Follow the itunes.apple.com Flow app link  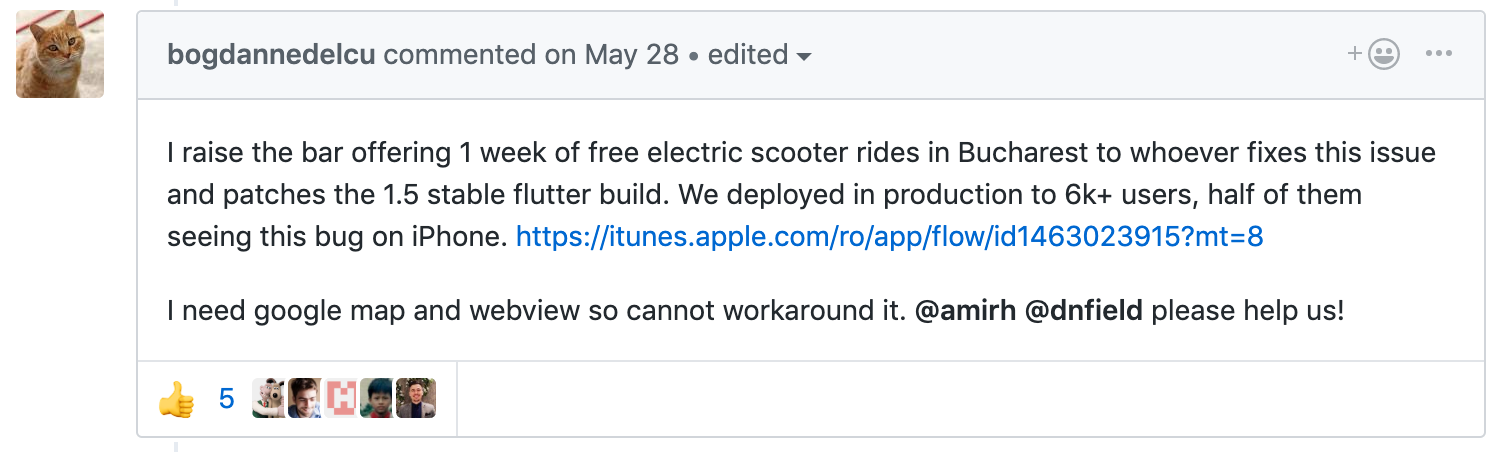(x=890, y=237)
